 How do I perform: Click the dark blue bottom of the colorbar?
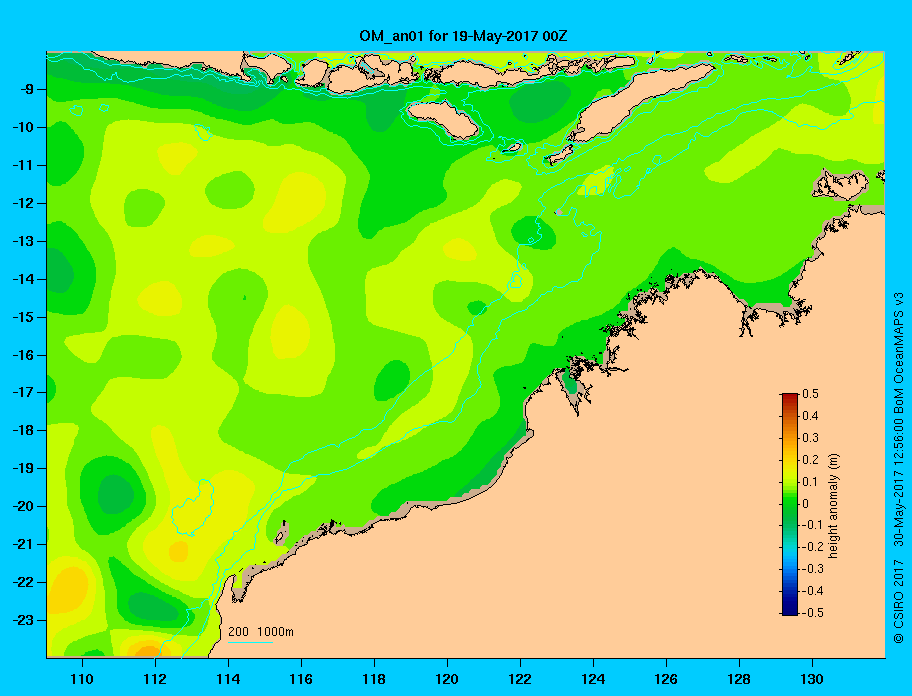pos(790,611)
